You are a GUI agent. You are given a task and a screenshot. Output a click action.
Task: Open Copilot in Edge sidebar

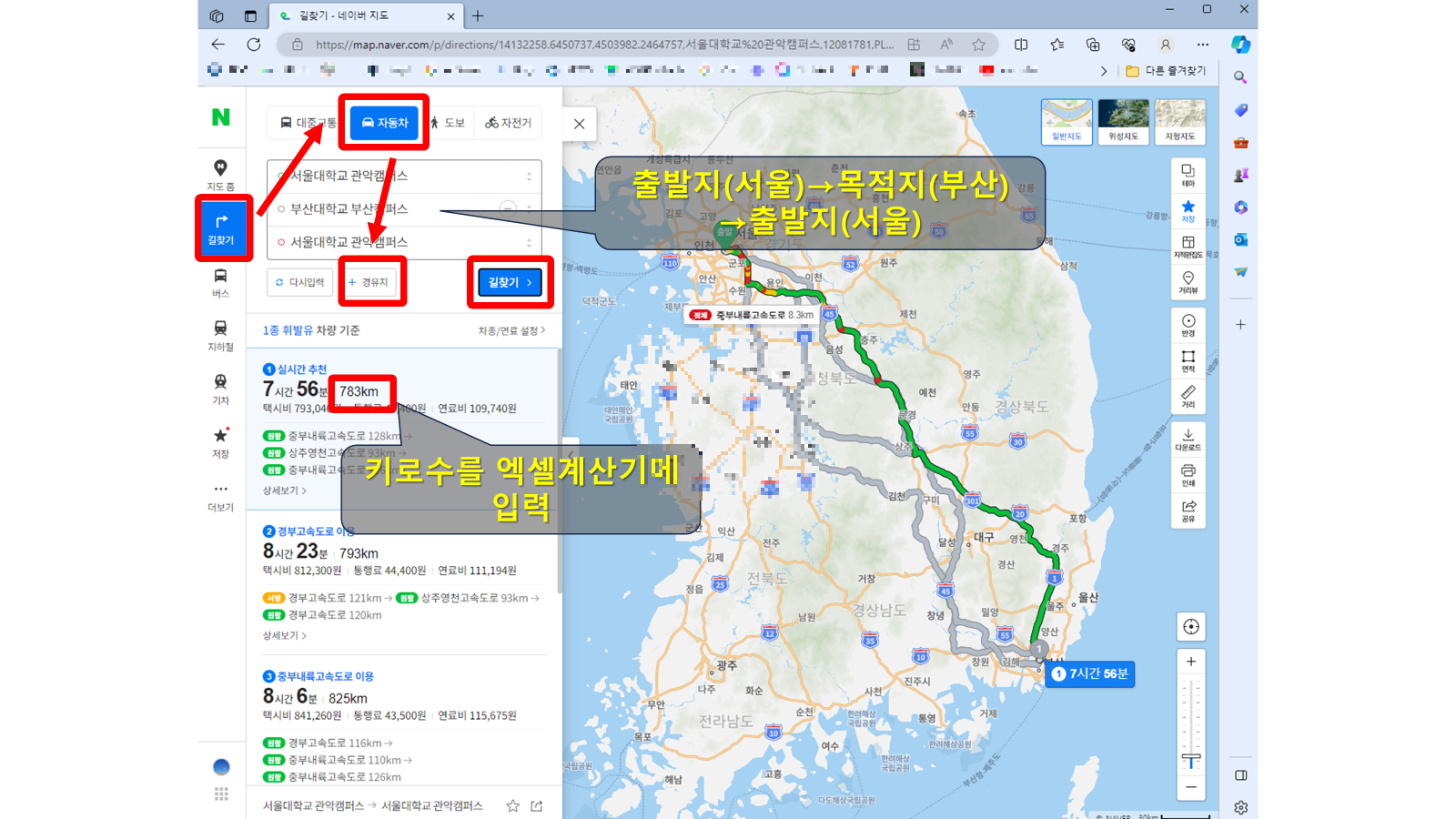pos(1240,44)
